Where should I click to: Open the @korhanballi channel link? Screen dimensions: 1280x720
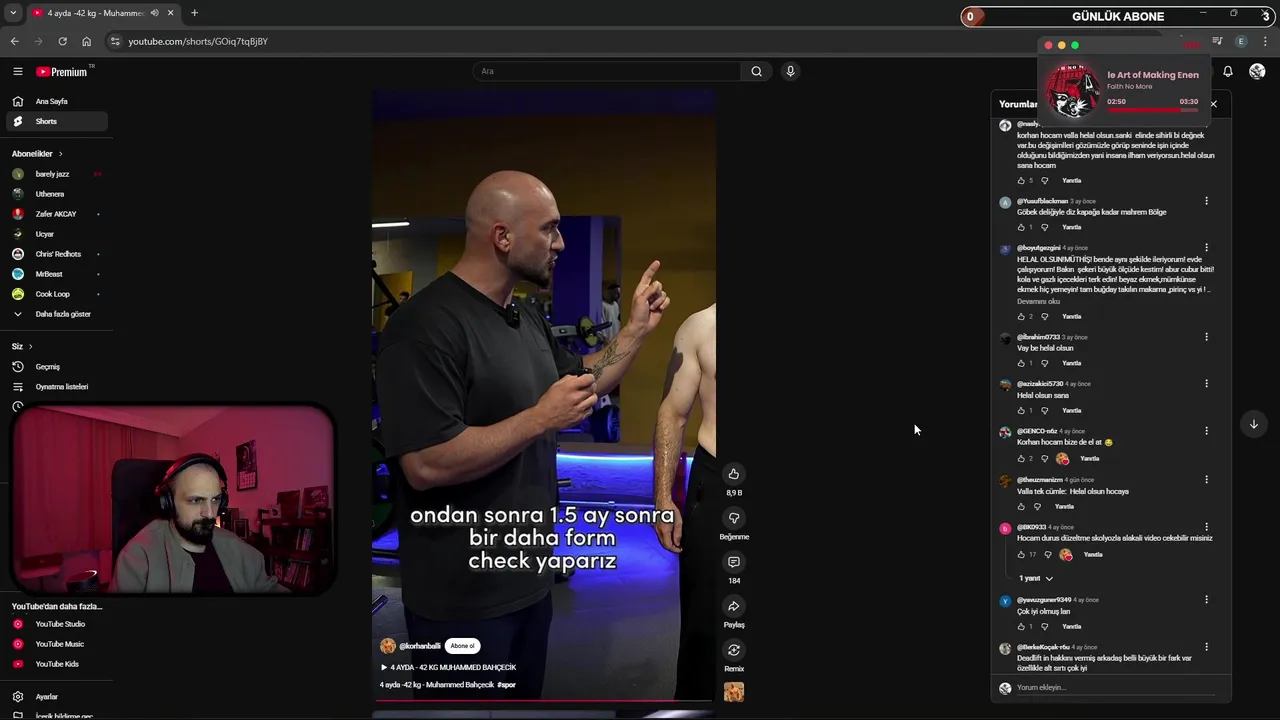[x=419, y=646]
